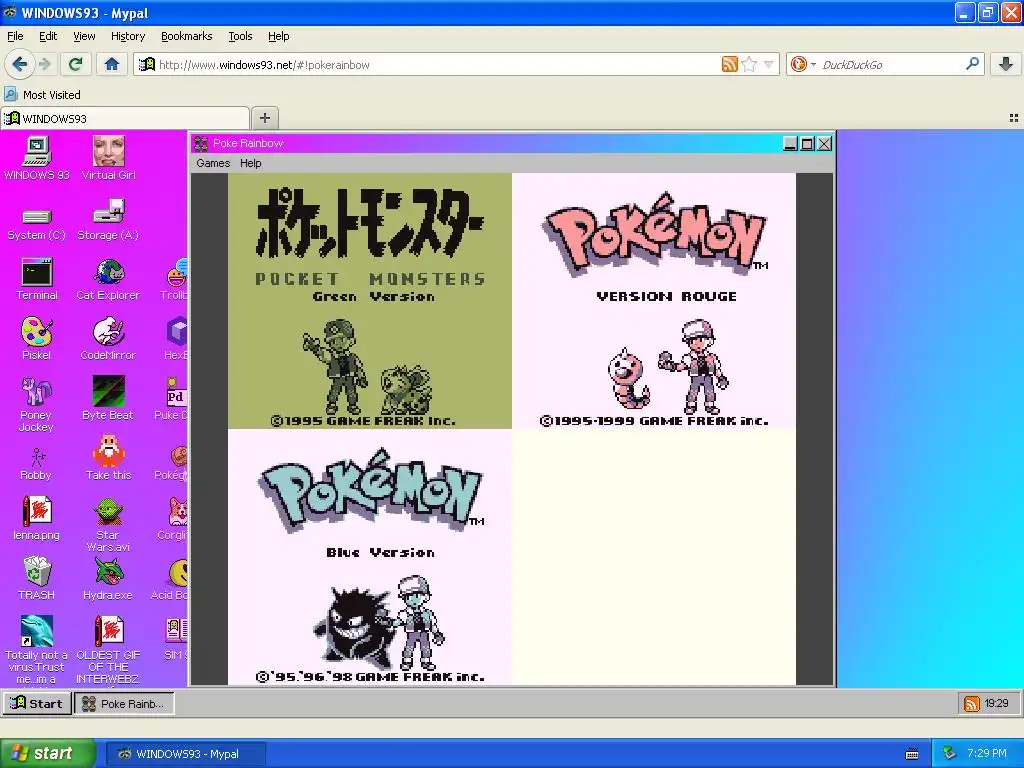The height and width of the screenshot is (768, 1024).
Task: Select WINDOW593 - Mypal taskbar button
Action: point(185,754)
